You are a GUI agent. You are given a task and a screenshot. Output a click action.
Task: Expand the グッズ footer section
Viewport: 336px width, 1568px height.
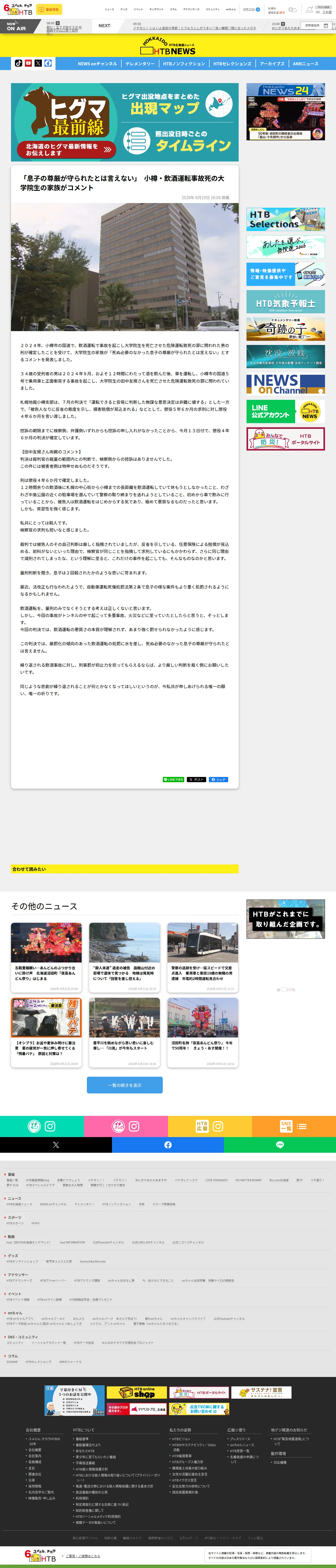point(12,1255)
